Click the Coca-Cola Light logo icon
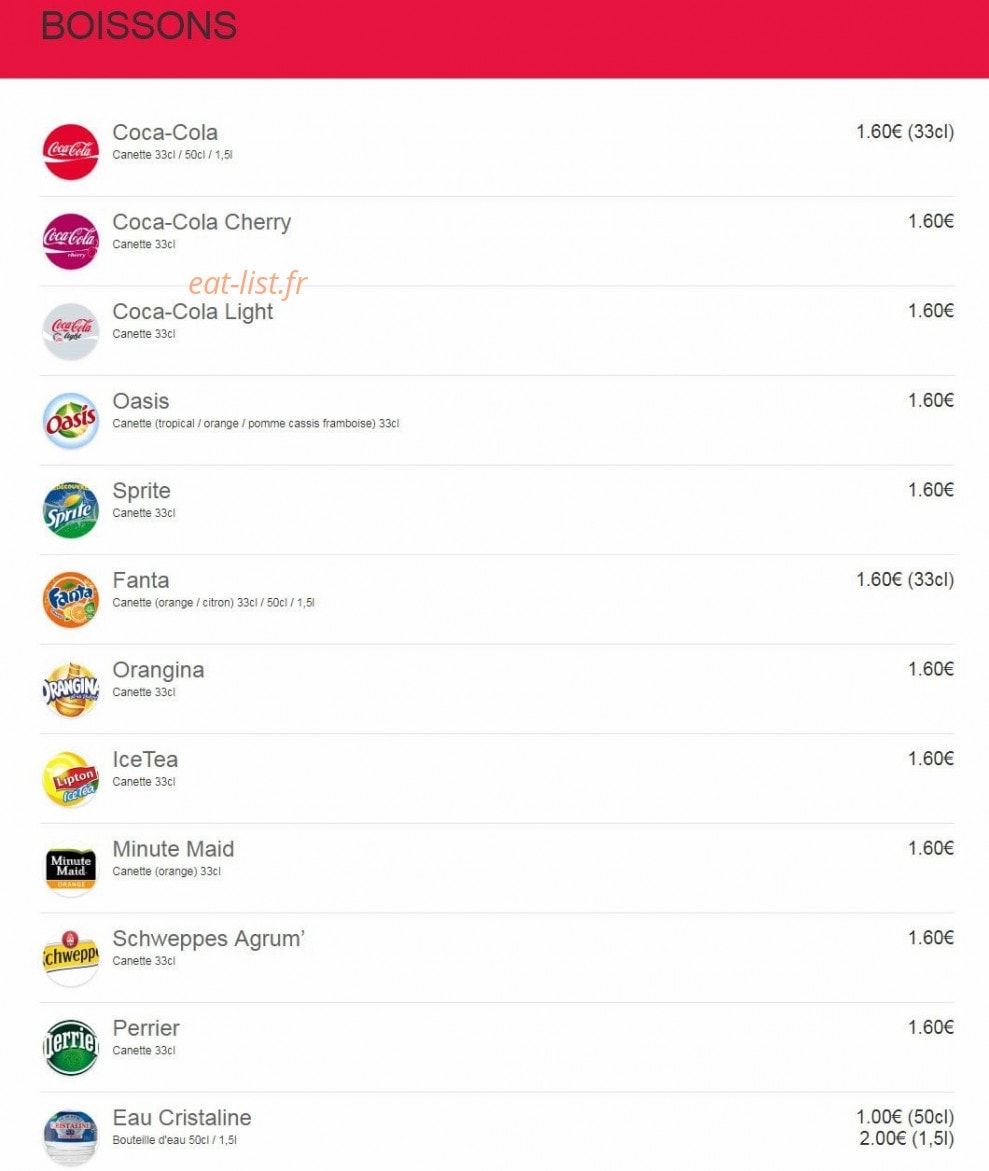The width and height of the screenshot is (989, 1171). tap(70, 332)
